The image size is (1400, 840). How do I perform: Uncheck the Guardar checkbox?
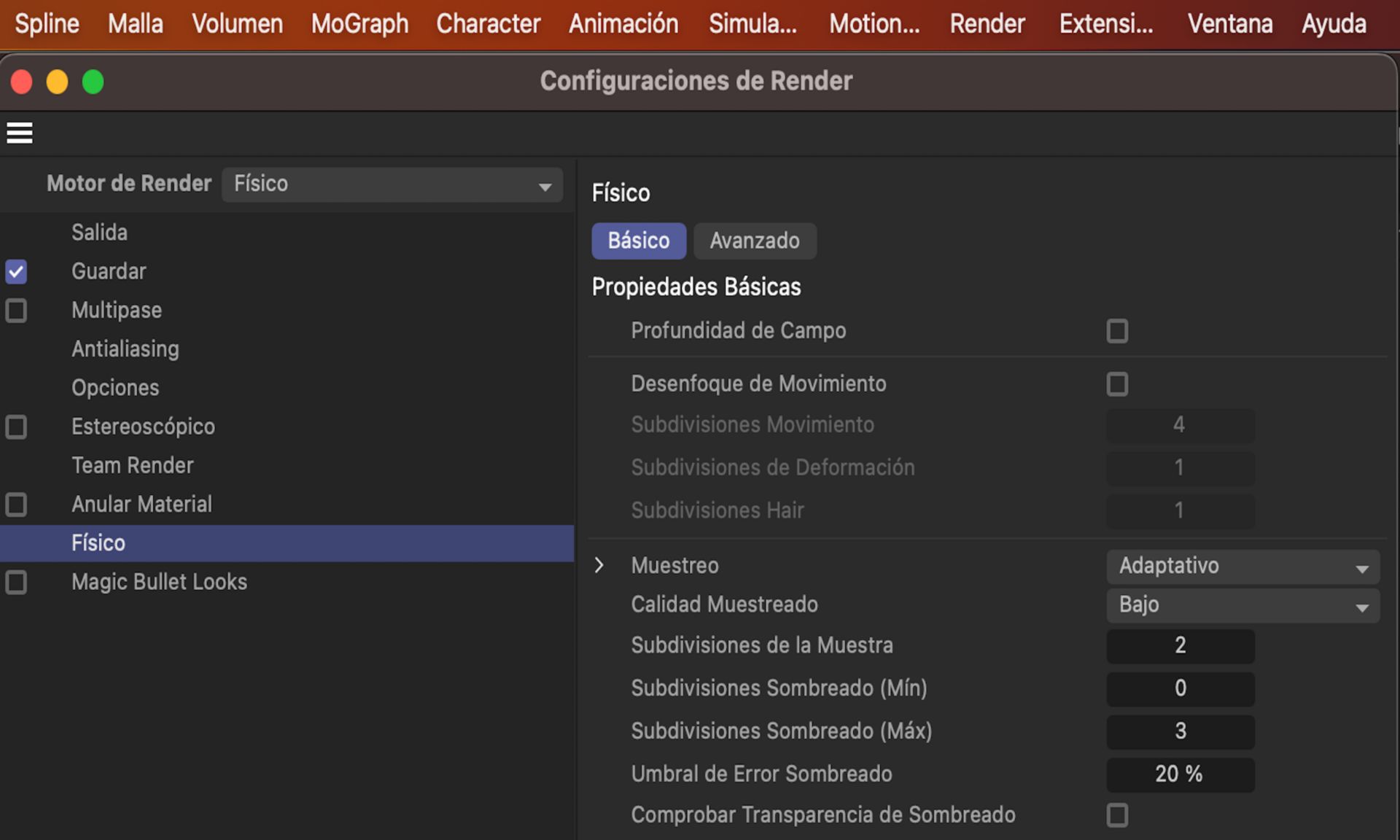(x=16, y=272)
